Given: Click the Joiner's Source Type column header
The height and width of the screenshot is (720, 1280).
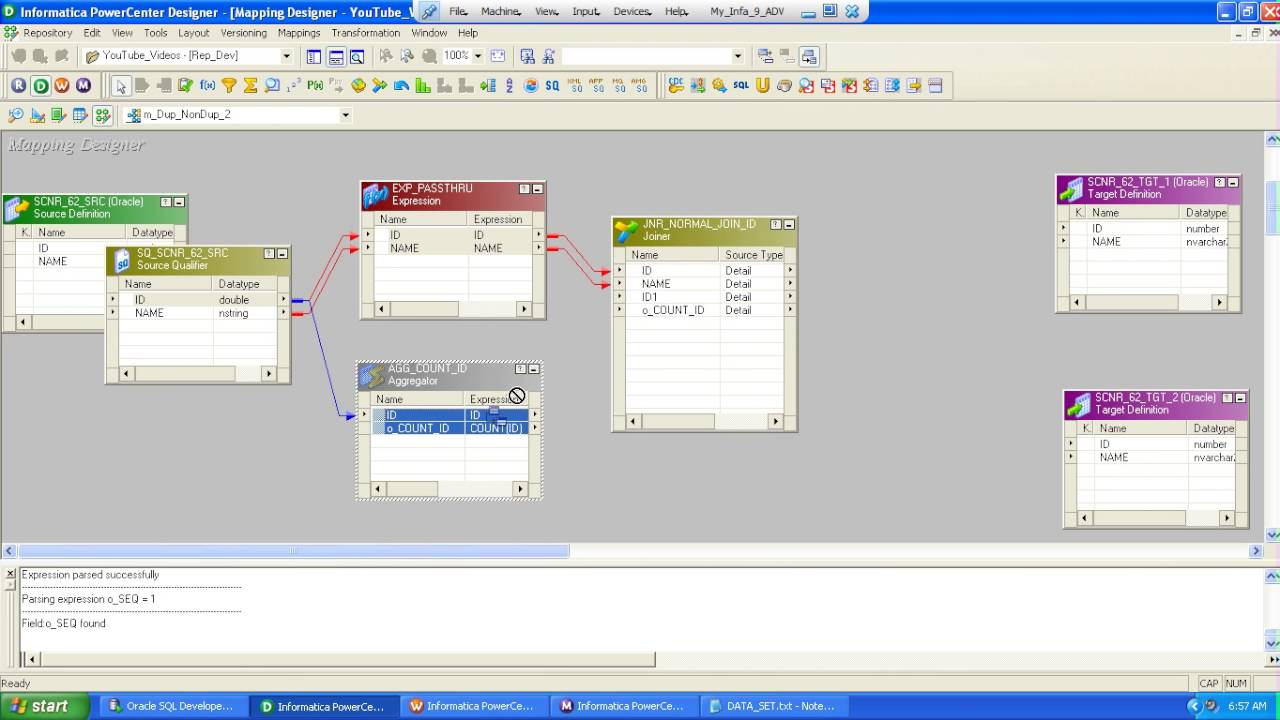Looking at the screenshot, I should [754, 255].
